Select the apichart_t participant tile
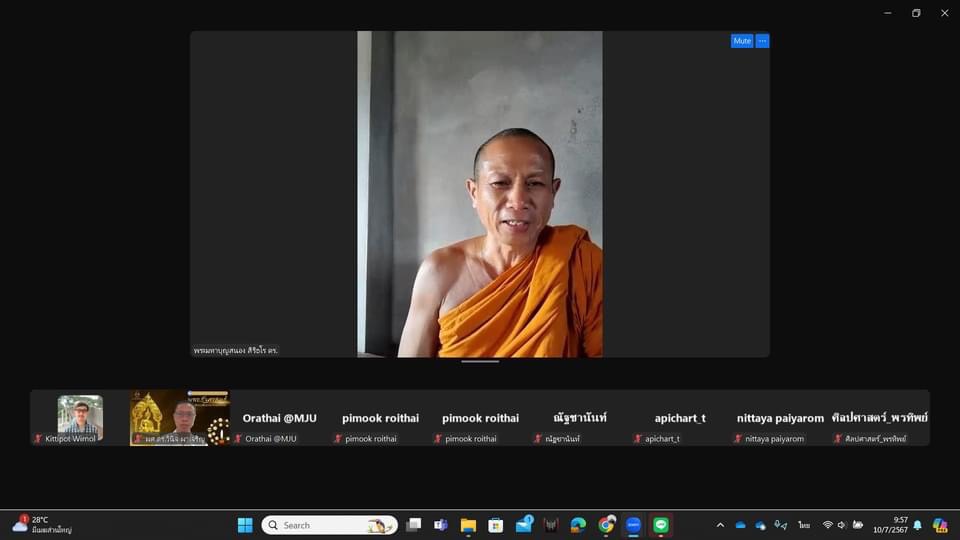960x540 pixels. point(680,418)
